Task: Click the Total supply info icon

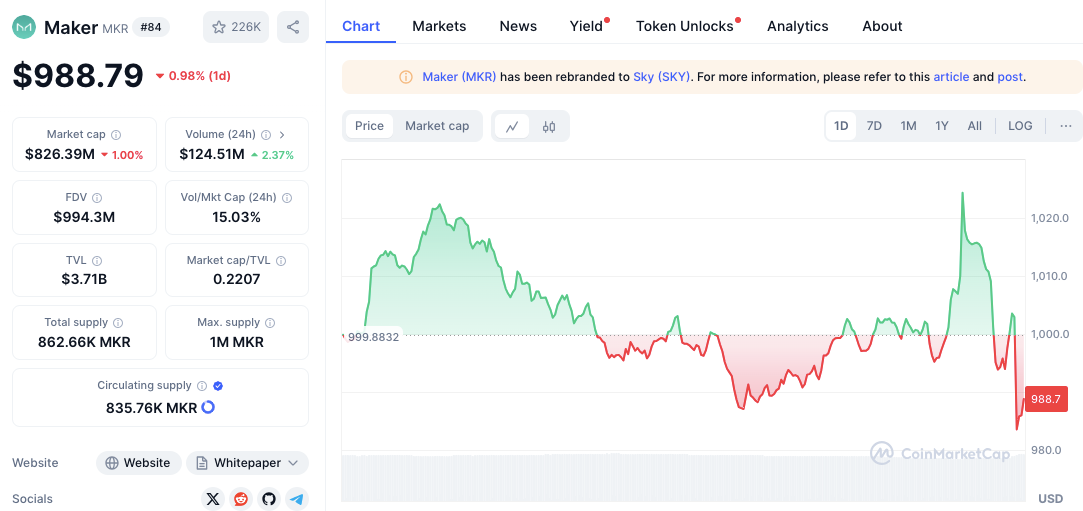Action: click(x=118, y=322)
